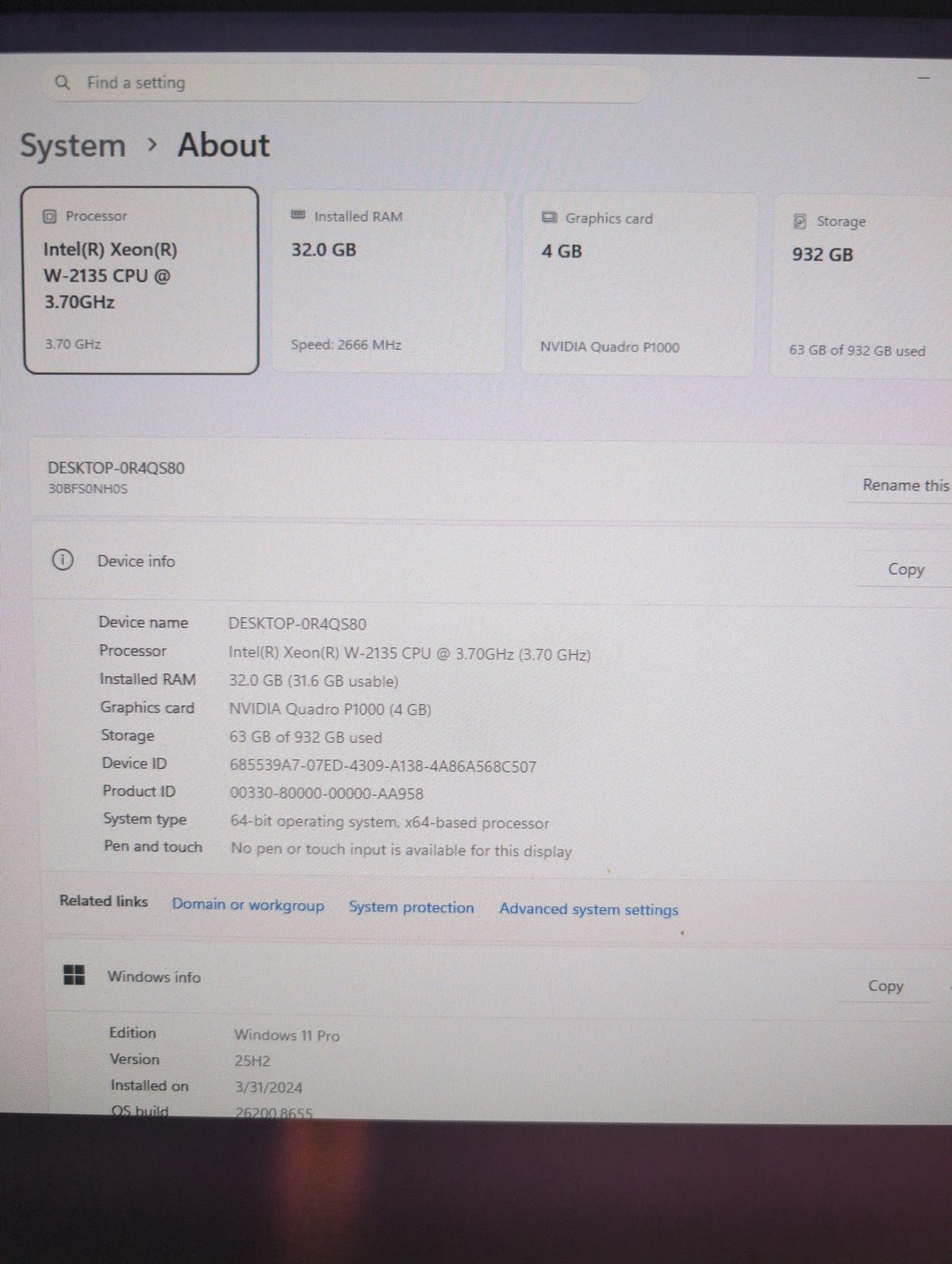Select Speed: 2666 MHz text
This screenshot has height=1264, width=952.
point(346,345)
